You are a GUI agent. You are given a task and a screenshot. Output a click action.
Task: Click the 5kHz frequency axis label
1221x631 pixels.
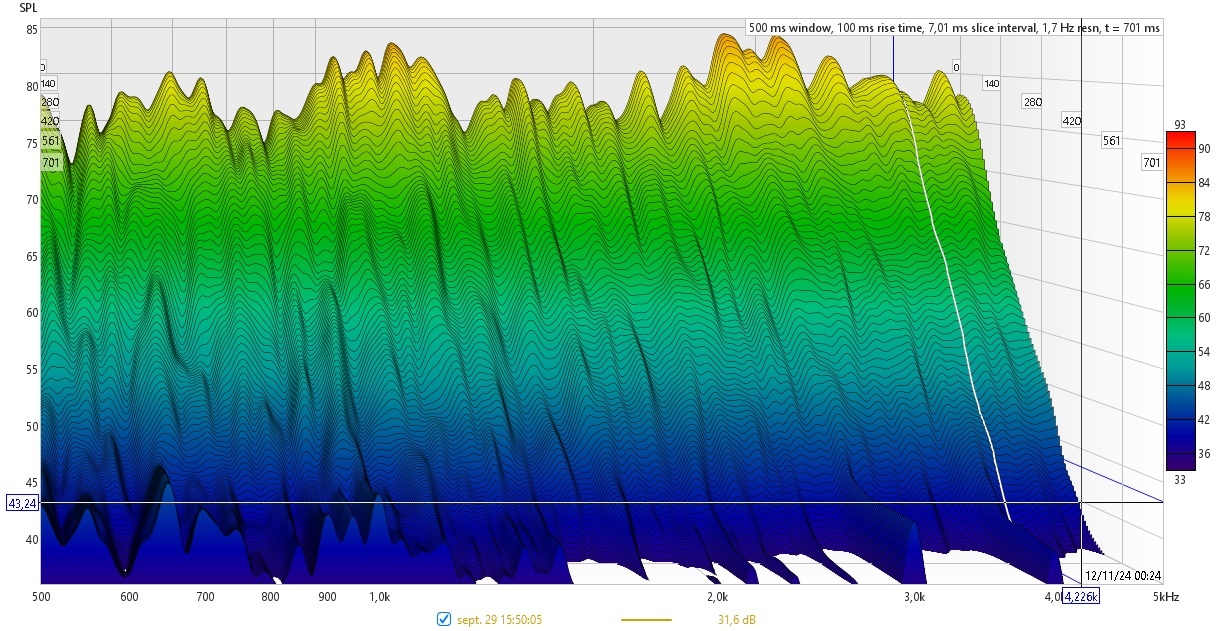point(1165,597)
